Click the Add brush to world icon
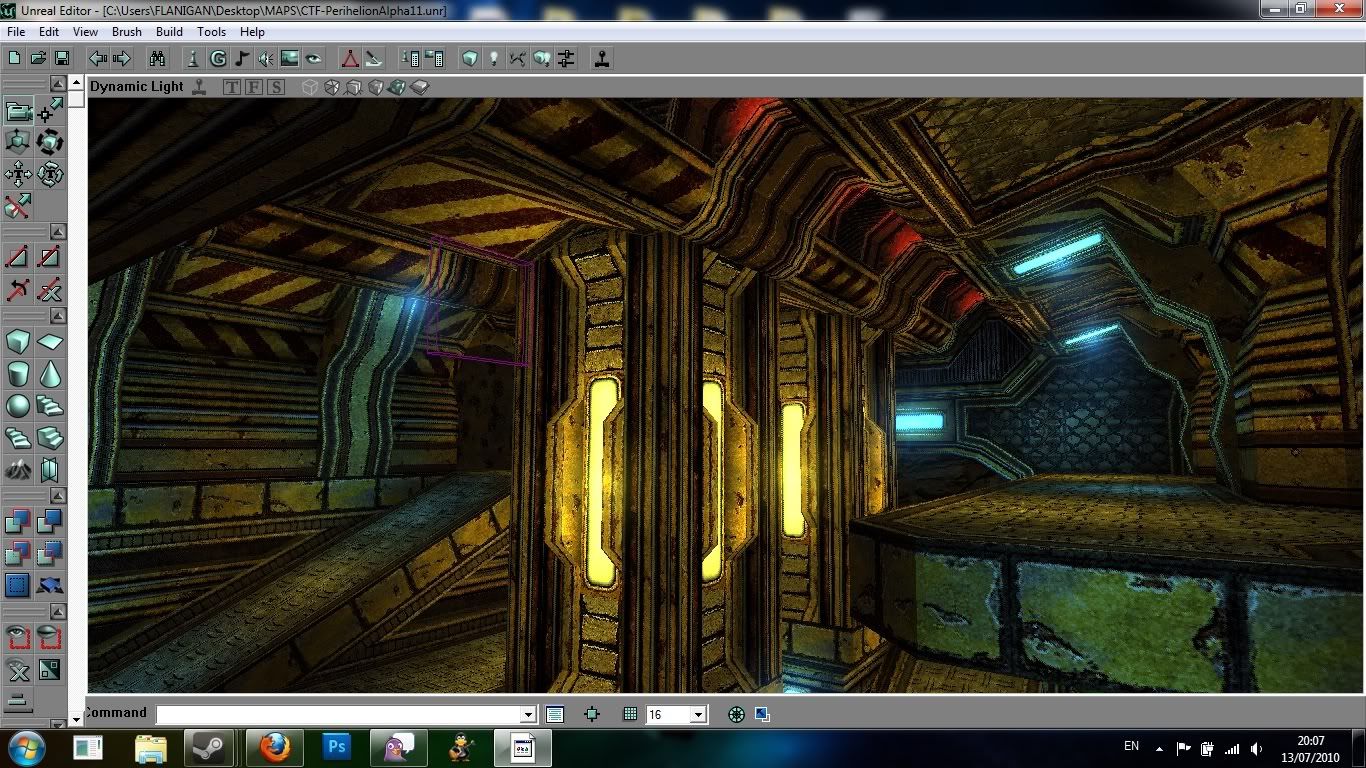 [18, 521]
